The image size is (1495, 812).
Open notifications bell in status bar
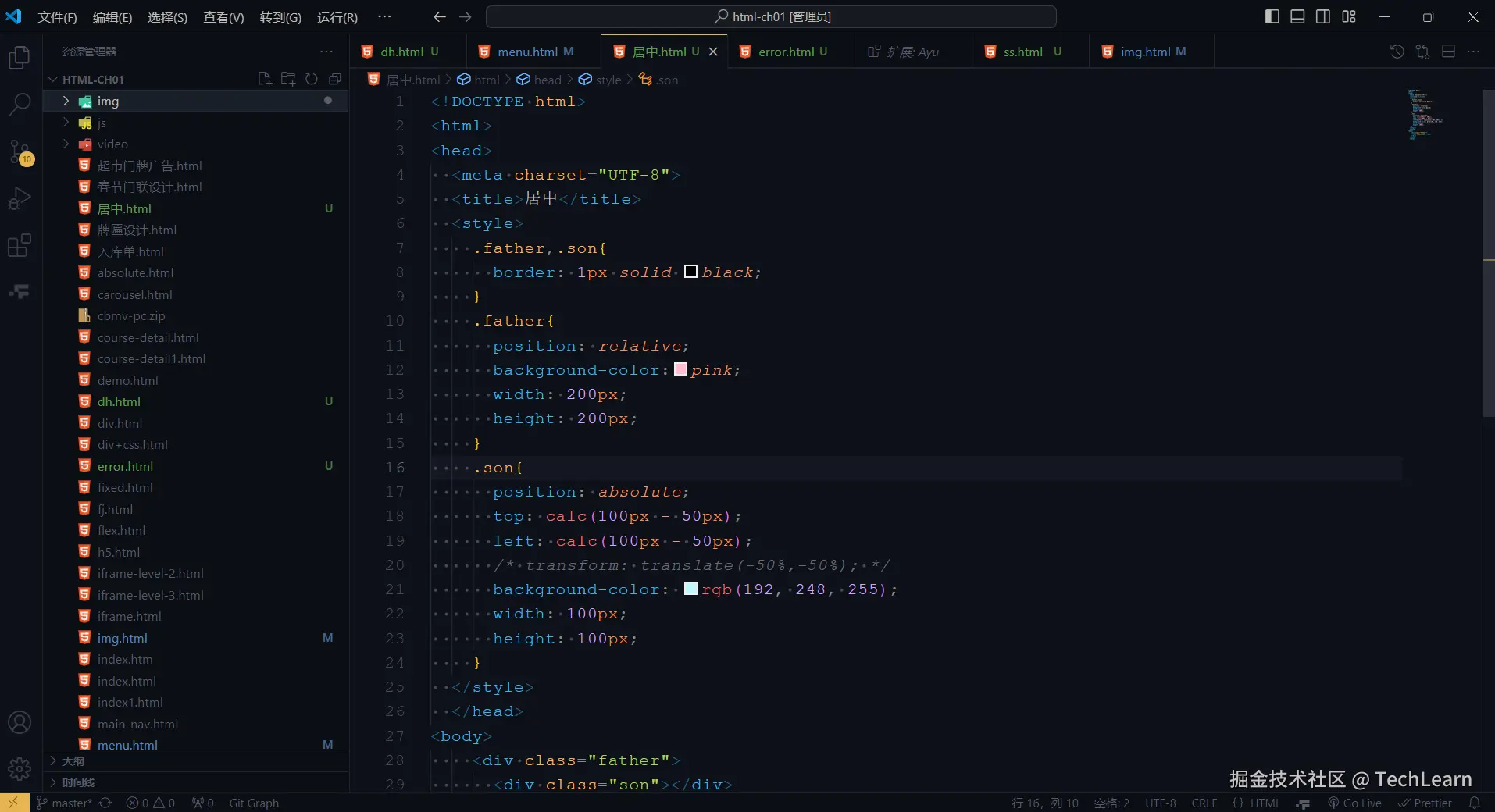[1475, 803]
